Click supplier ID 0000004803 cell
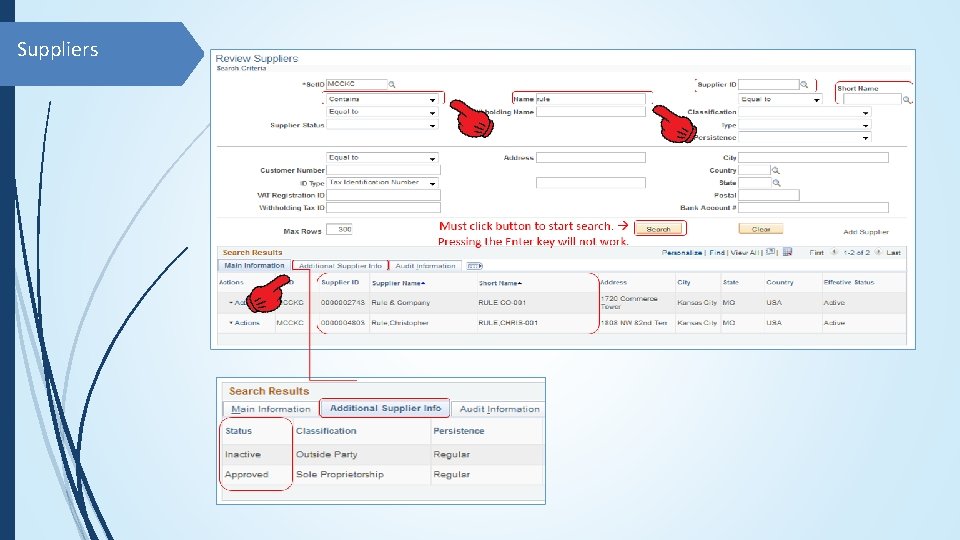Screen dimensions: 960x540 pyautogui.click(x=342, y=323)
